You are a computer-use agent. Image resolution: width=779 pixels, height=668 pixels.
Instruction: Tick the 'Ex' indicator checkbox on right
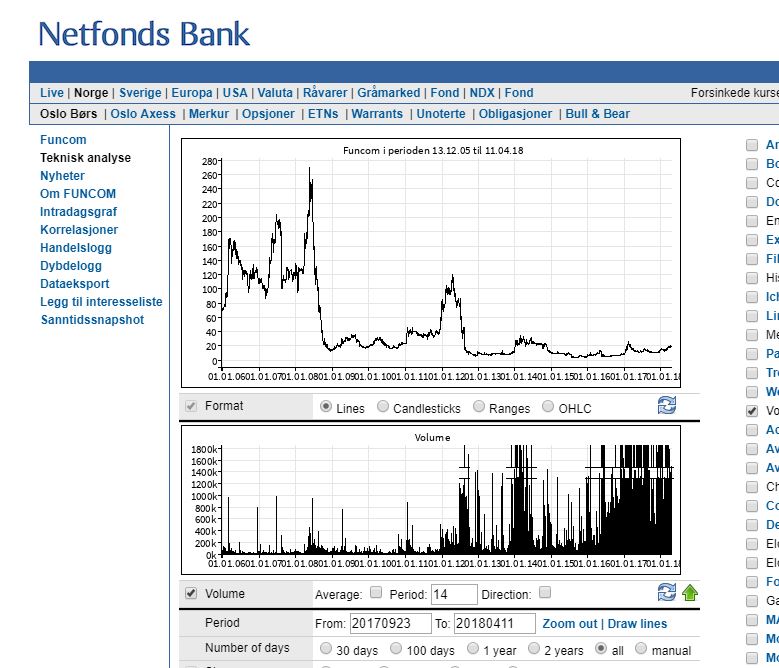[752, 240]
